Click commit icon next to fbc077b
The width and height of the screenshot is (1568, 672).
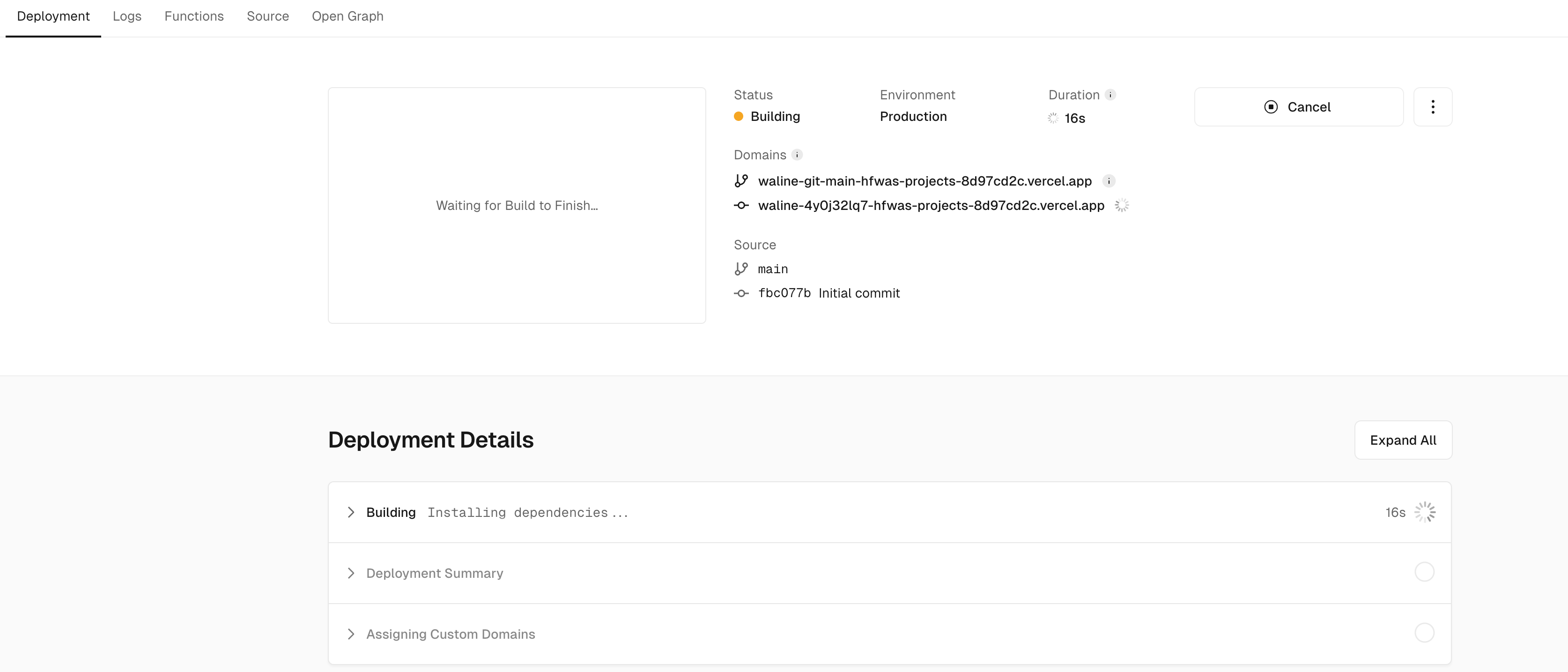click(741, 294)
